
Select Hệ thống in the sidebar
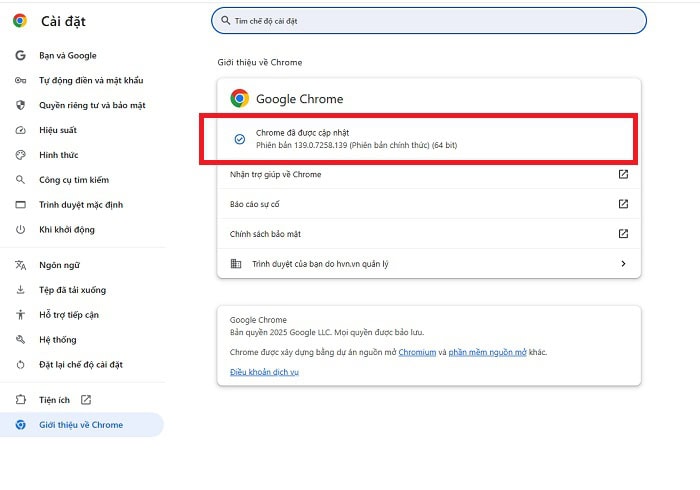click(58, 340)
